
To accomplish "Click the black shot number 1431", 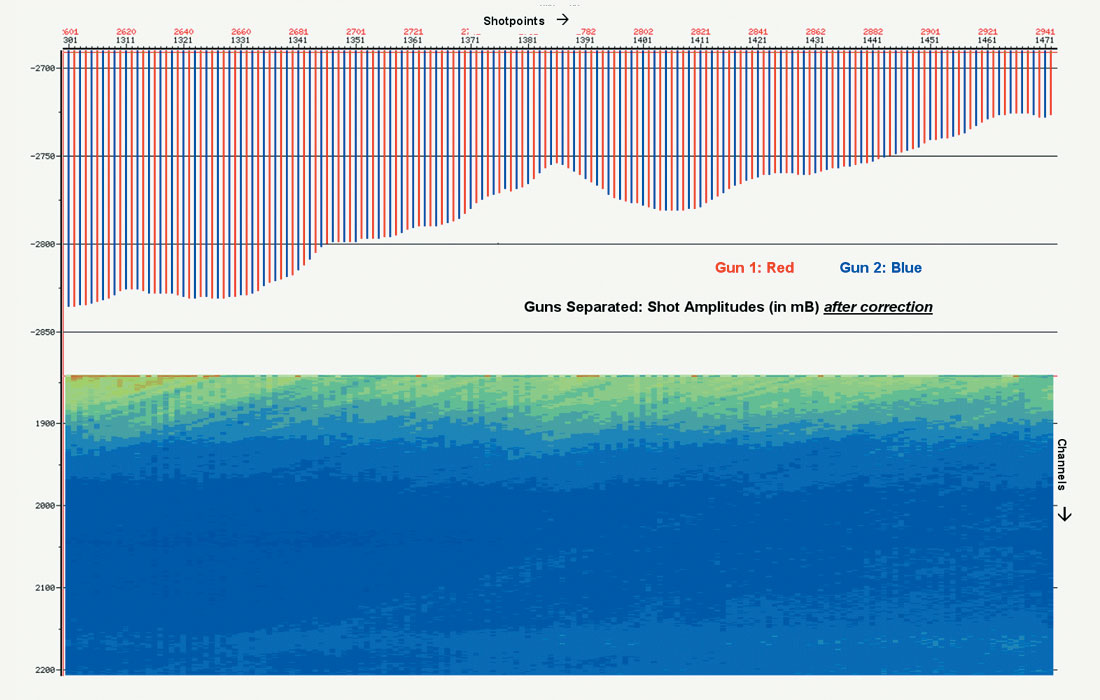I will pyautogui.click(x=814, y=40).
